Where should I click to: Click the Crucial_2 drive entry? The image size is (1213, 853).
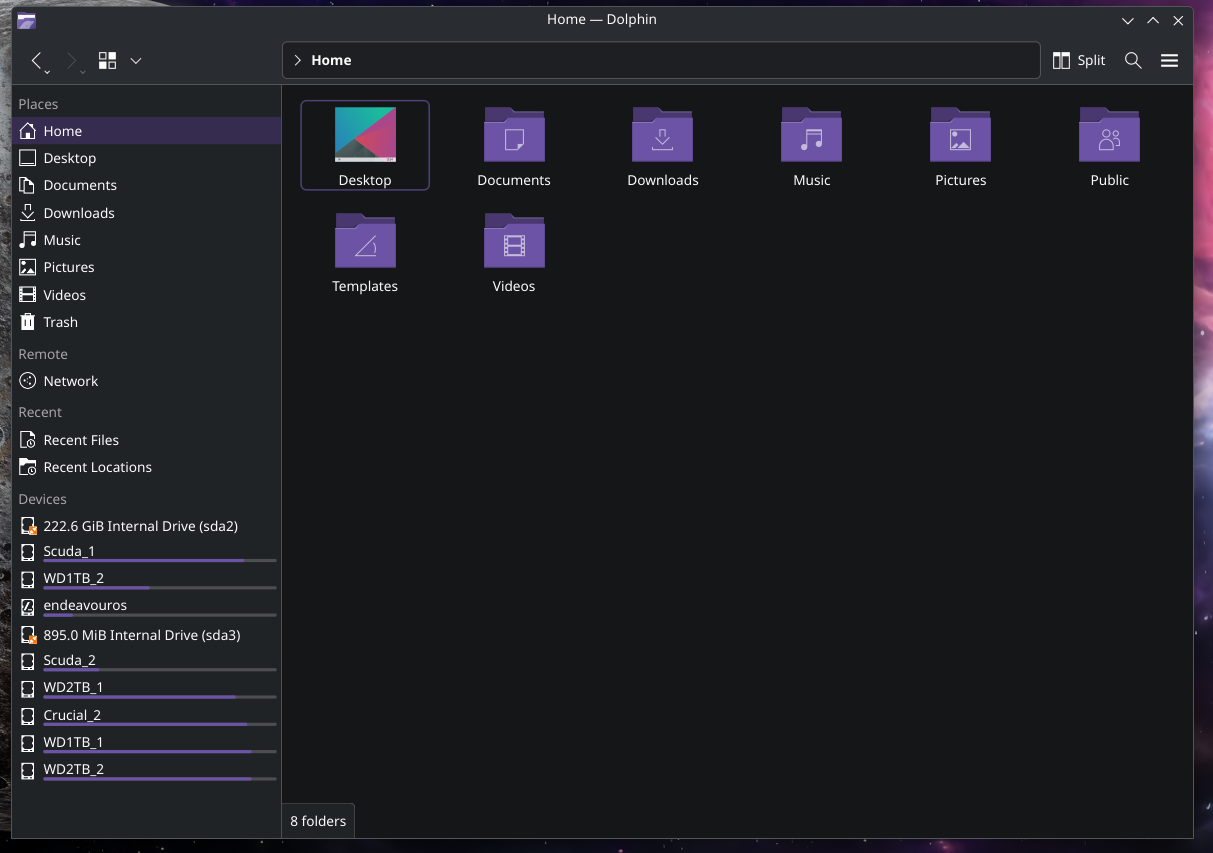point(72,715)
